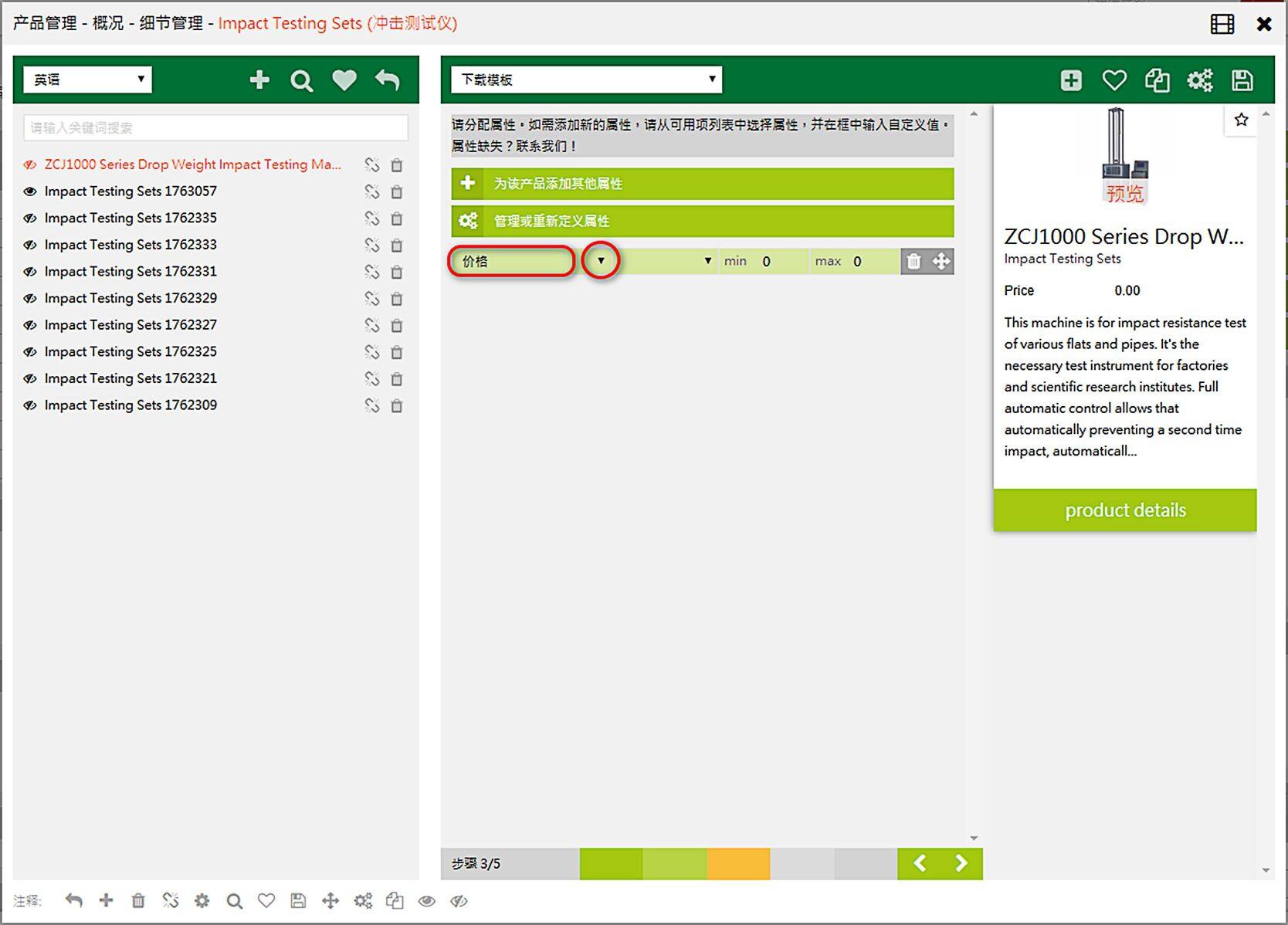The height and width of the screenshot is (925, 1288).
Task: Click the star icon on product preview
Action: coord(1241,120)
